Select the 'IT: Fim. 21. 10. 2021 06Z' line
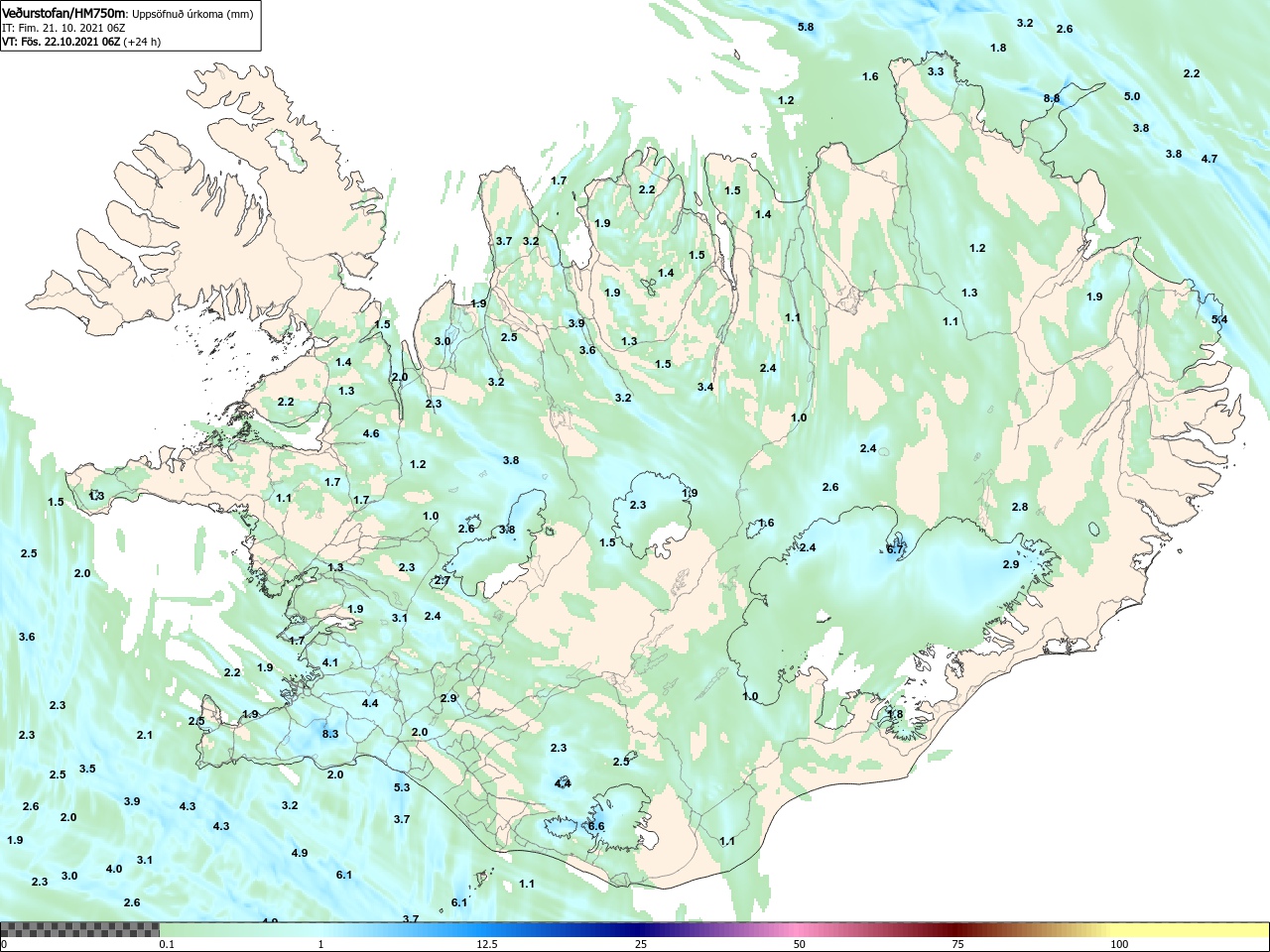Viewport: 1270px width, 952px height. coord(63,28)
